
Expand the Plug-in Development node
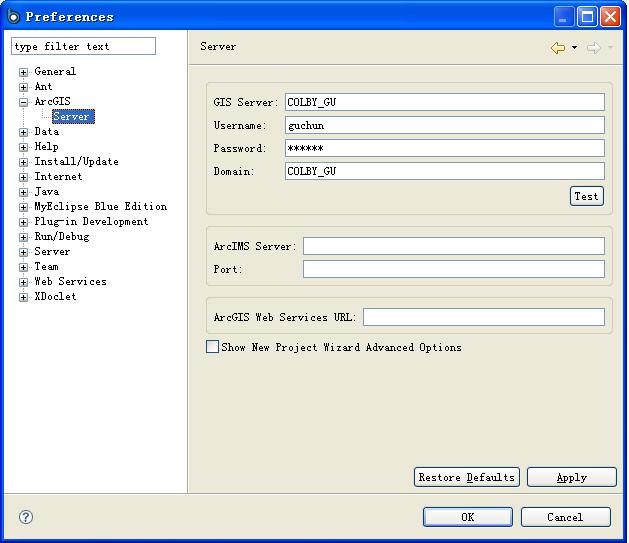[x=23, y=222]
